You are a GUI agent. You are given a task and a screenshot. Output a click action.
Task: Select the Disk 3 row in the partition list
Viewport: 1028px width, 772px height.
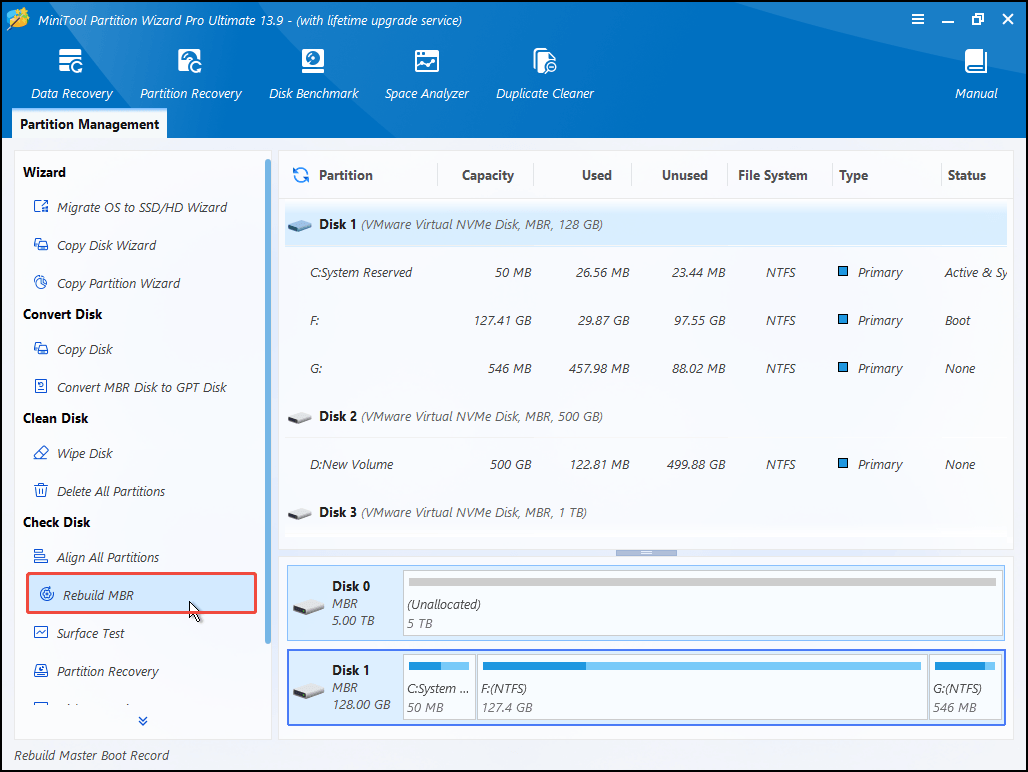646,512
